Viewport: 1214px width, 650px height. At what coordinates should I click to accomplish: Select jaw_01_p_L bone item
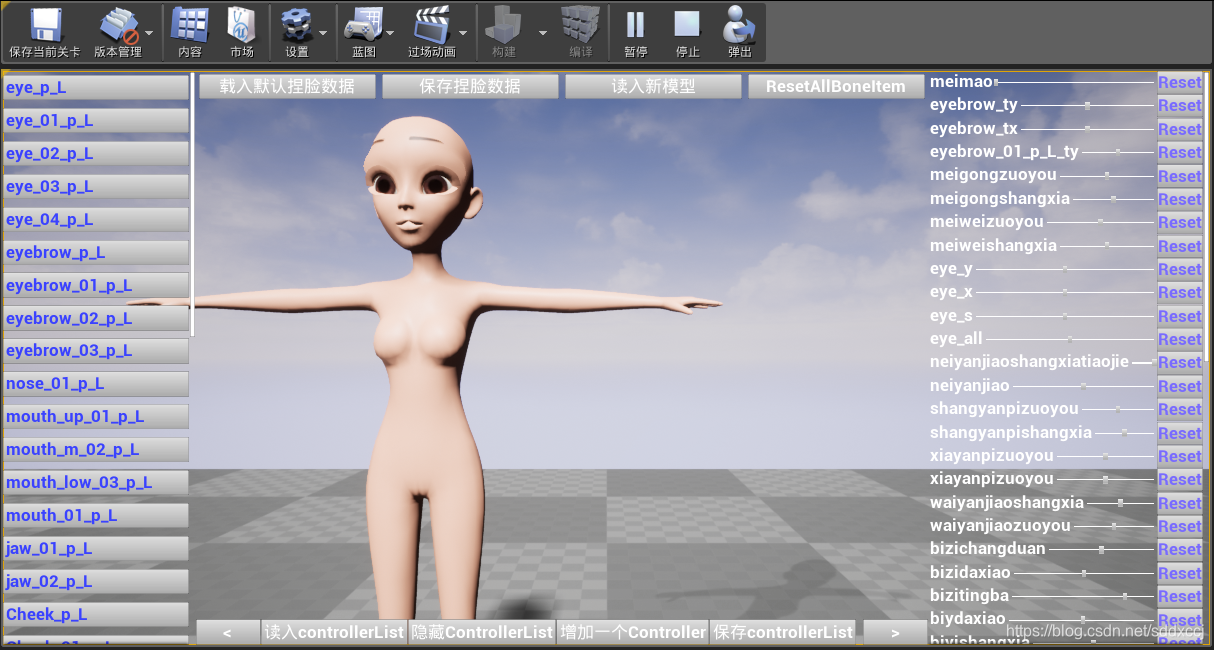[x=96, y=549]
